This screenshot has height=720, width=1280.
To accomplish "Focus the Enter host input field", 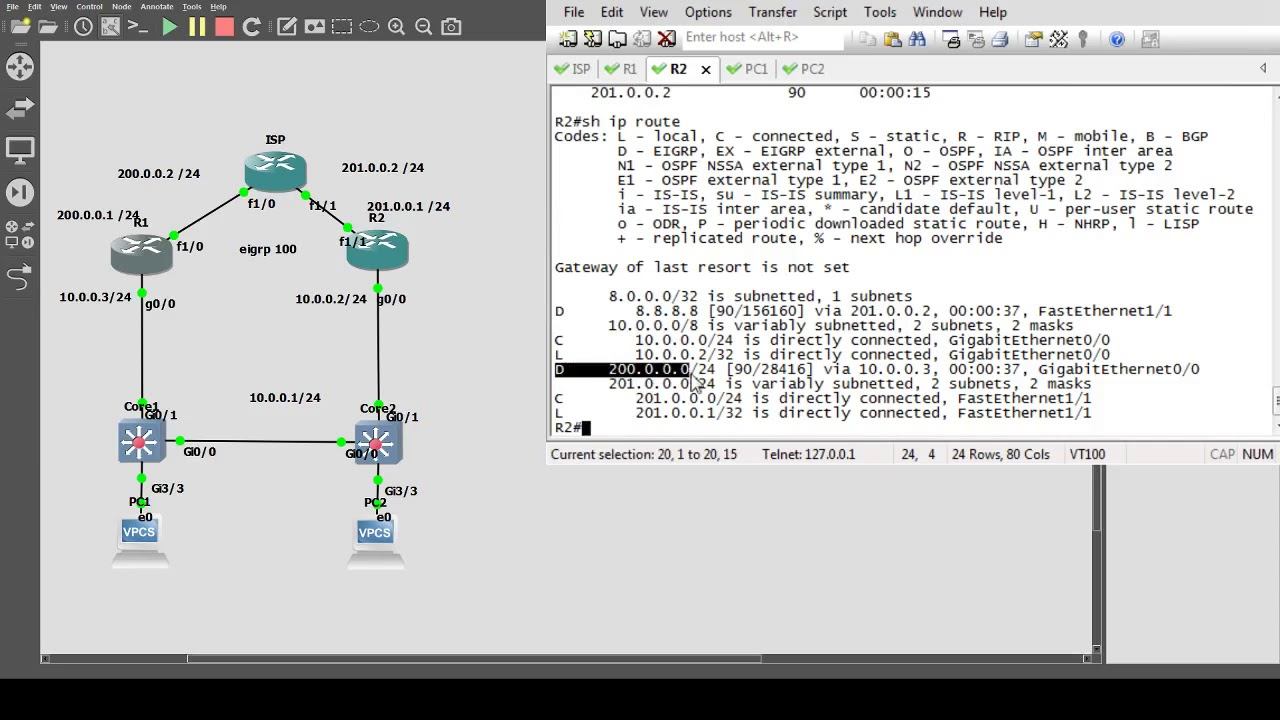I will [x=763, y=37].
